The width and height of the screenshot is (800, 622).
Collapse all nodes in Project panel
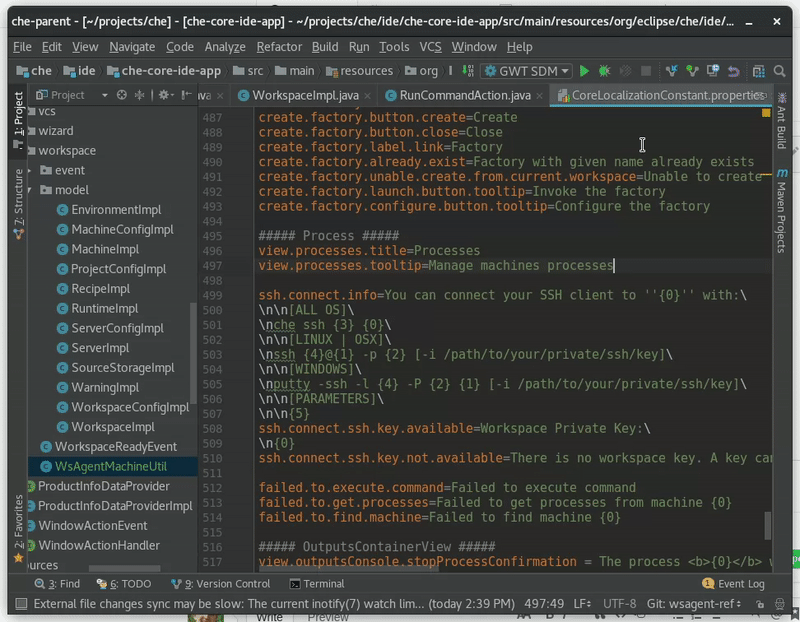[139, 95]
